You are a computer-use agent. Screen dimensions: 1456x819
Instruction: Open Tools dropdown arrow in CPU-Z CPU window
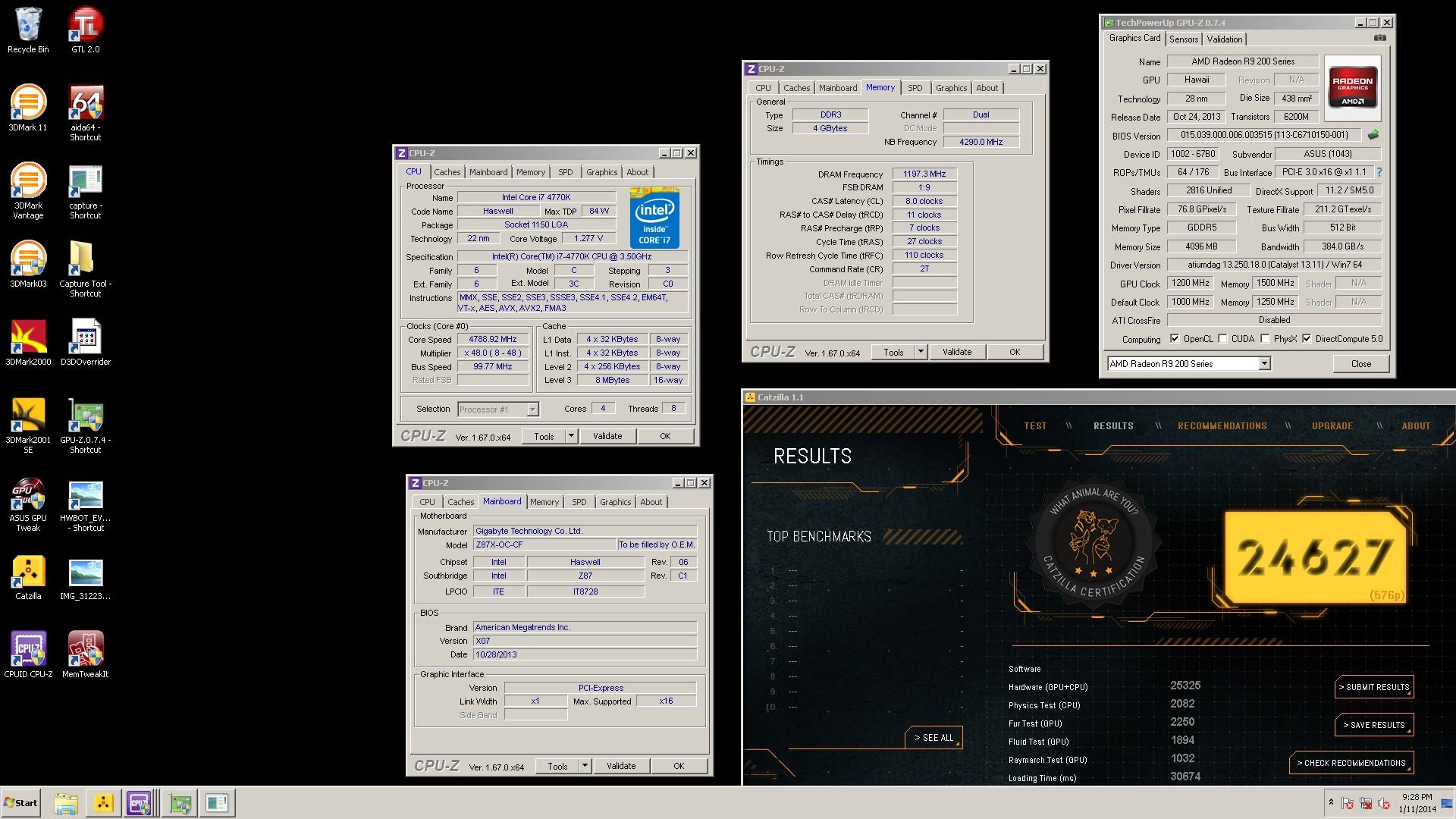pos(571,436)
